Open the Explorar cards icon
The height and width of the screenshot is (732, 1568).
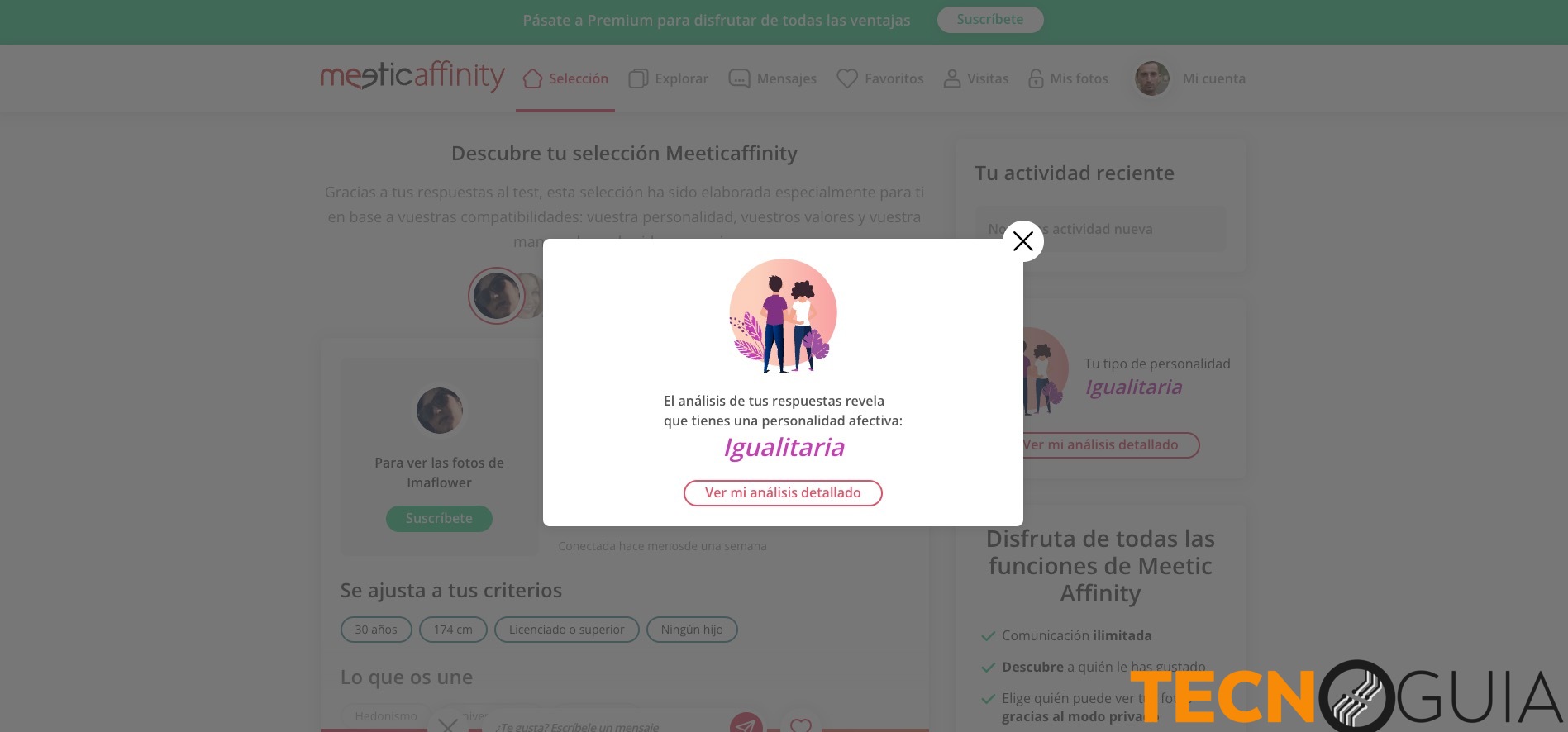click(638, 78)
